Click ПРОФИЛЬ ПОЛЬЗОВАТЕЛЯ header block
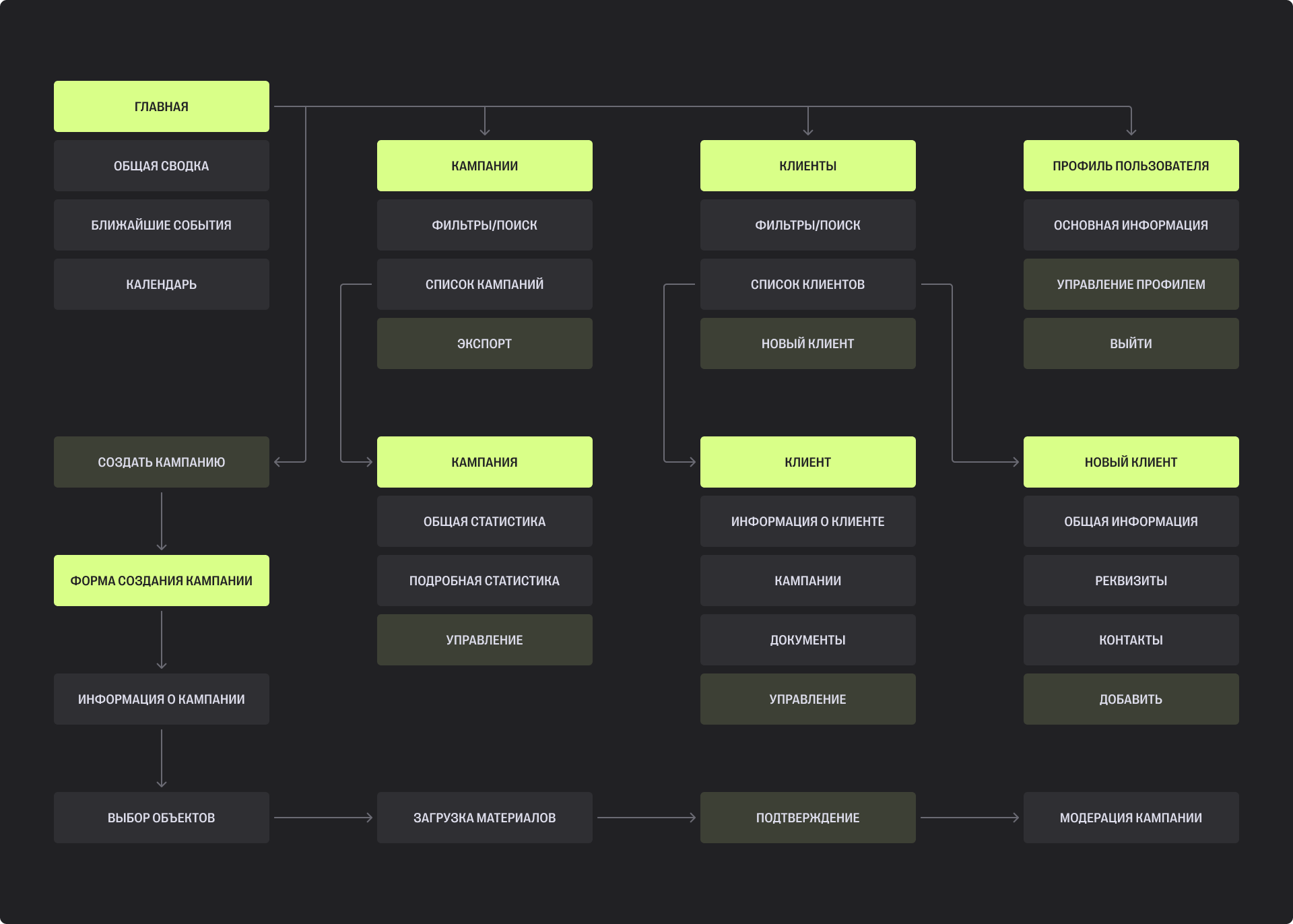Screen dimensions: 1293x924 point(1131,166)
